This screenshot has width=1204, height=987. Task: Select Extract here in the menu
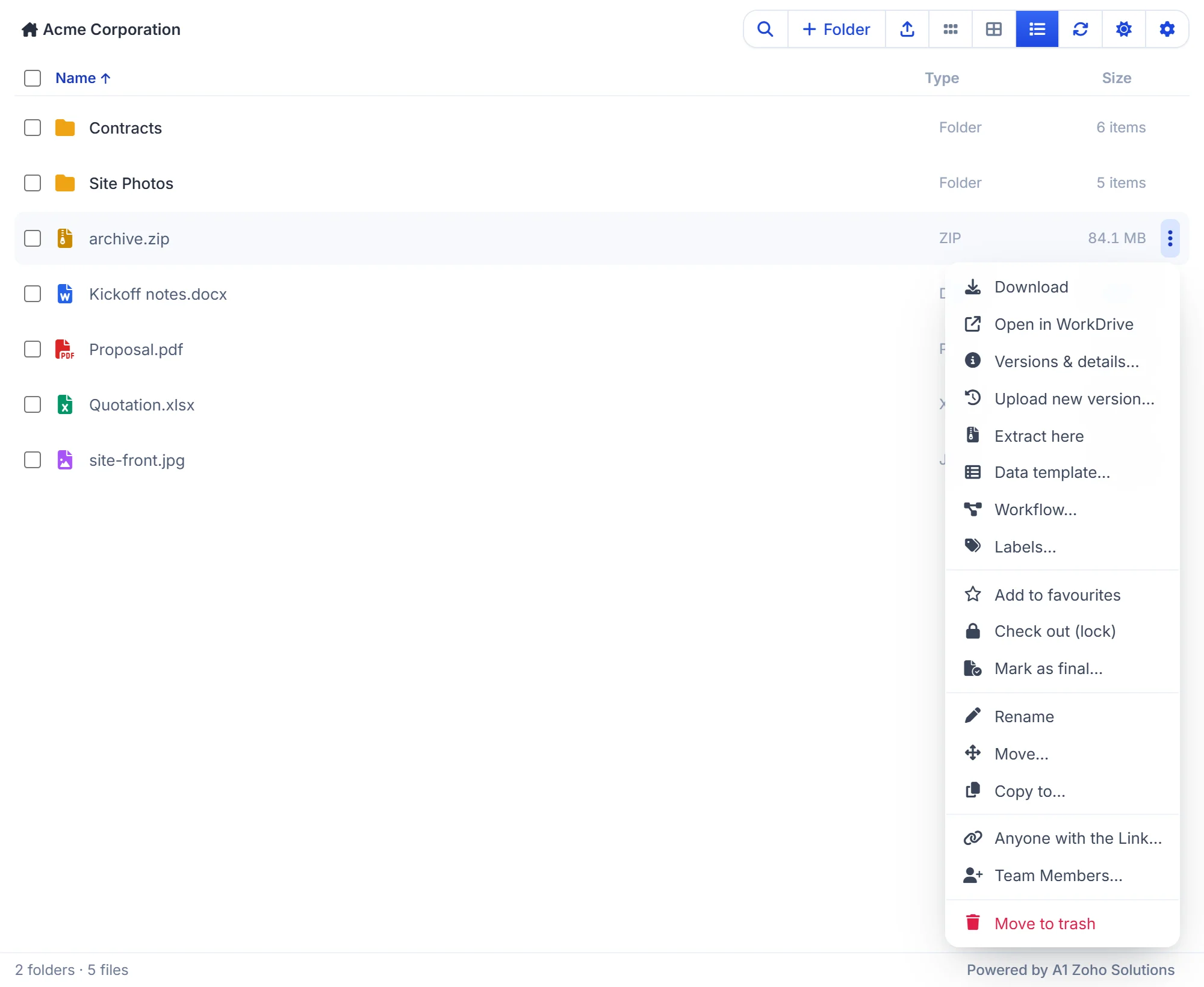point(1062,436)
